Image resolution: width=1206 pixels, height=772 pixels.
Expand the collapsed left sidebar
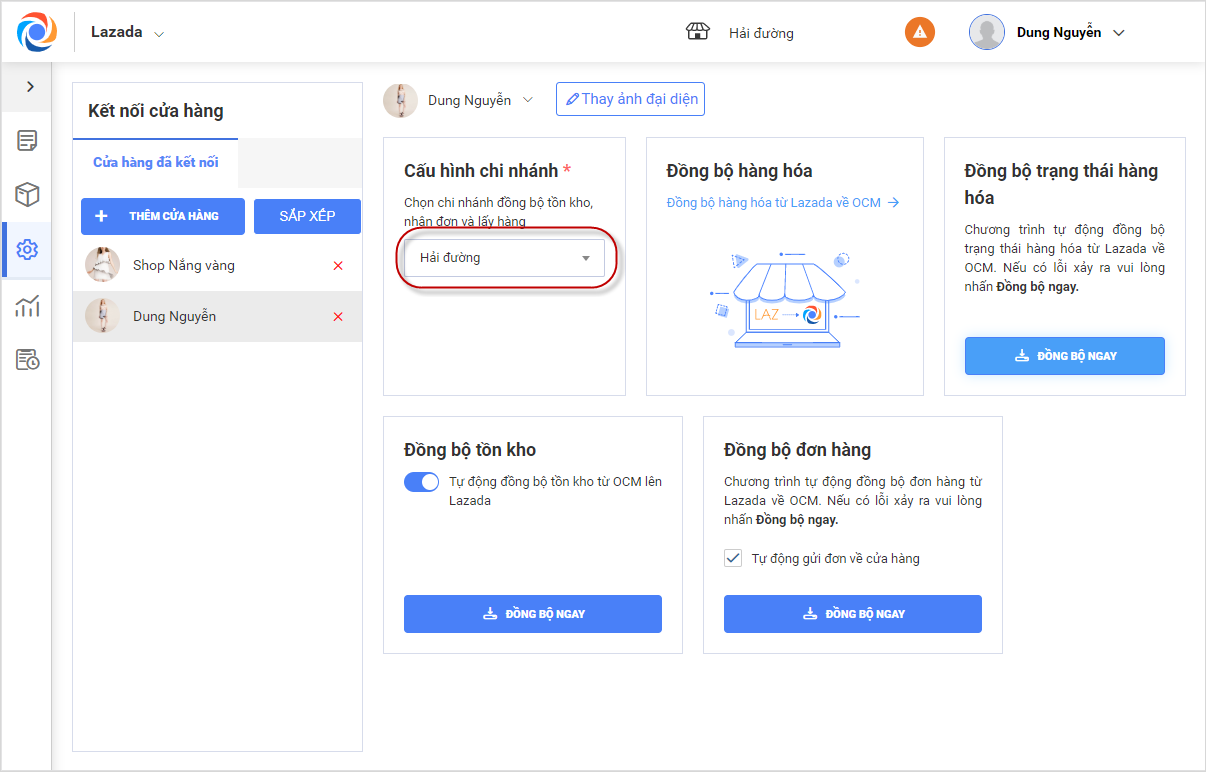[30, 87]
